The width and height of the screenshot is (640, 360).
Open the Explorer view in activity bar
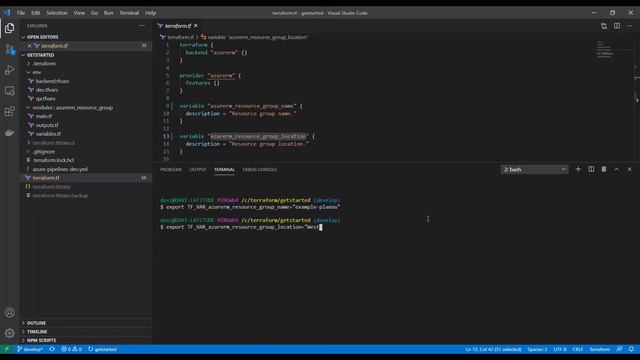point(9,28)
